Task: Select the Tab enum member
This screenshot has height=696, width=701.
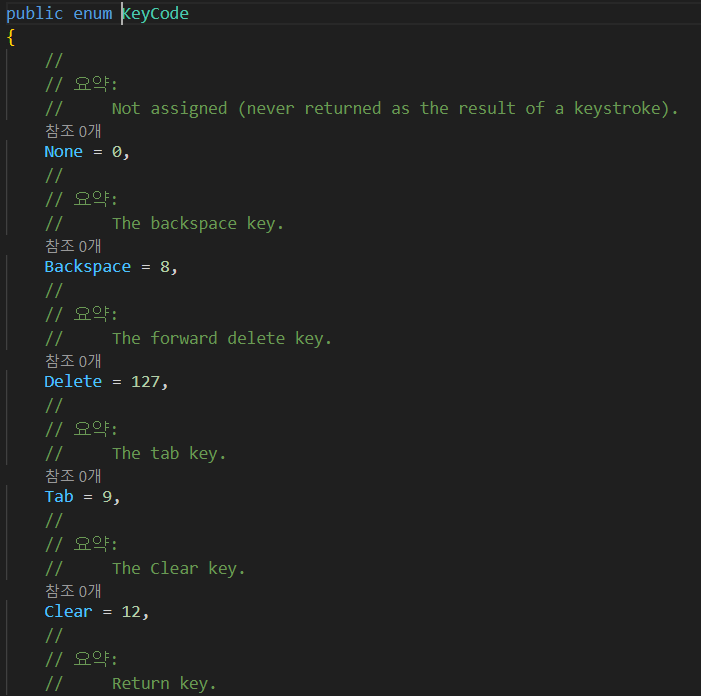Action: pos(59,497)
